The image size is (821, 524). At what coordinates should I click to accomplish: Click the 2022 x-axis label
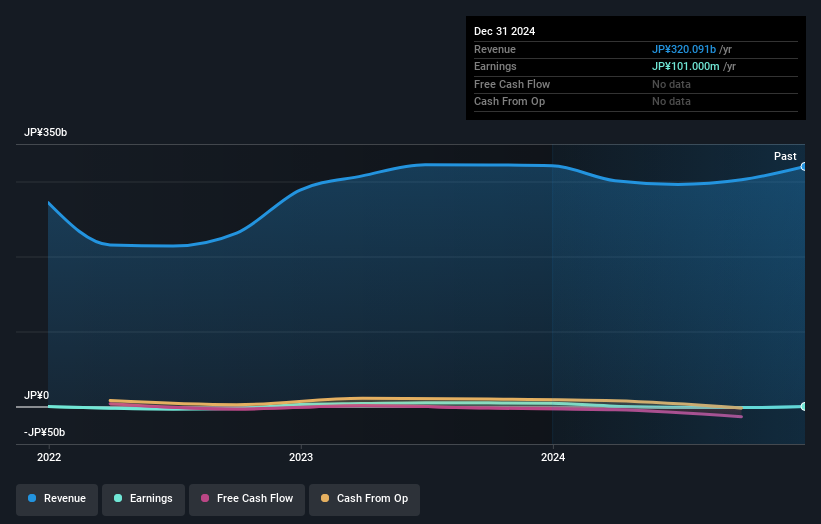[49, 458]
